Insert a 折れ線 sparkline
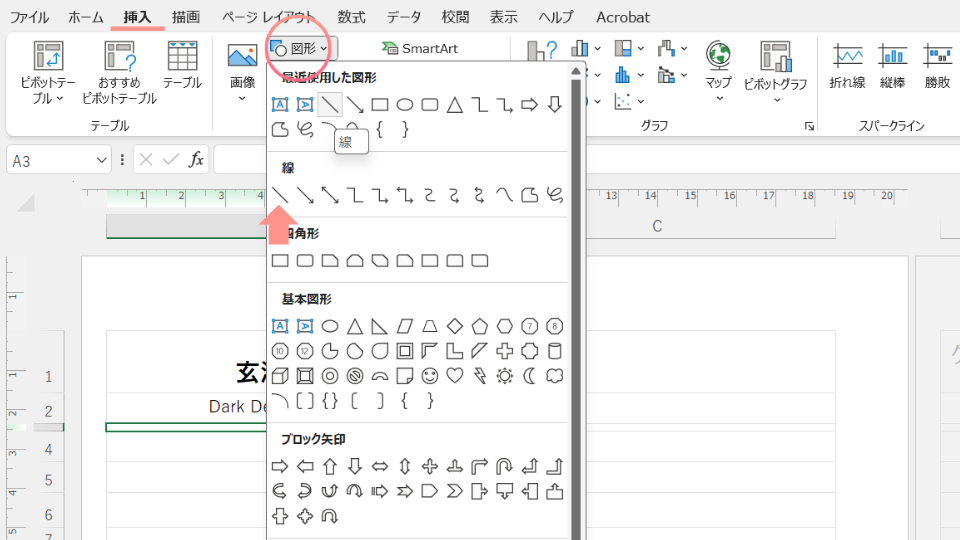The height and width of the screenshot is (540, 960). tap(846, 65)
